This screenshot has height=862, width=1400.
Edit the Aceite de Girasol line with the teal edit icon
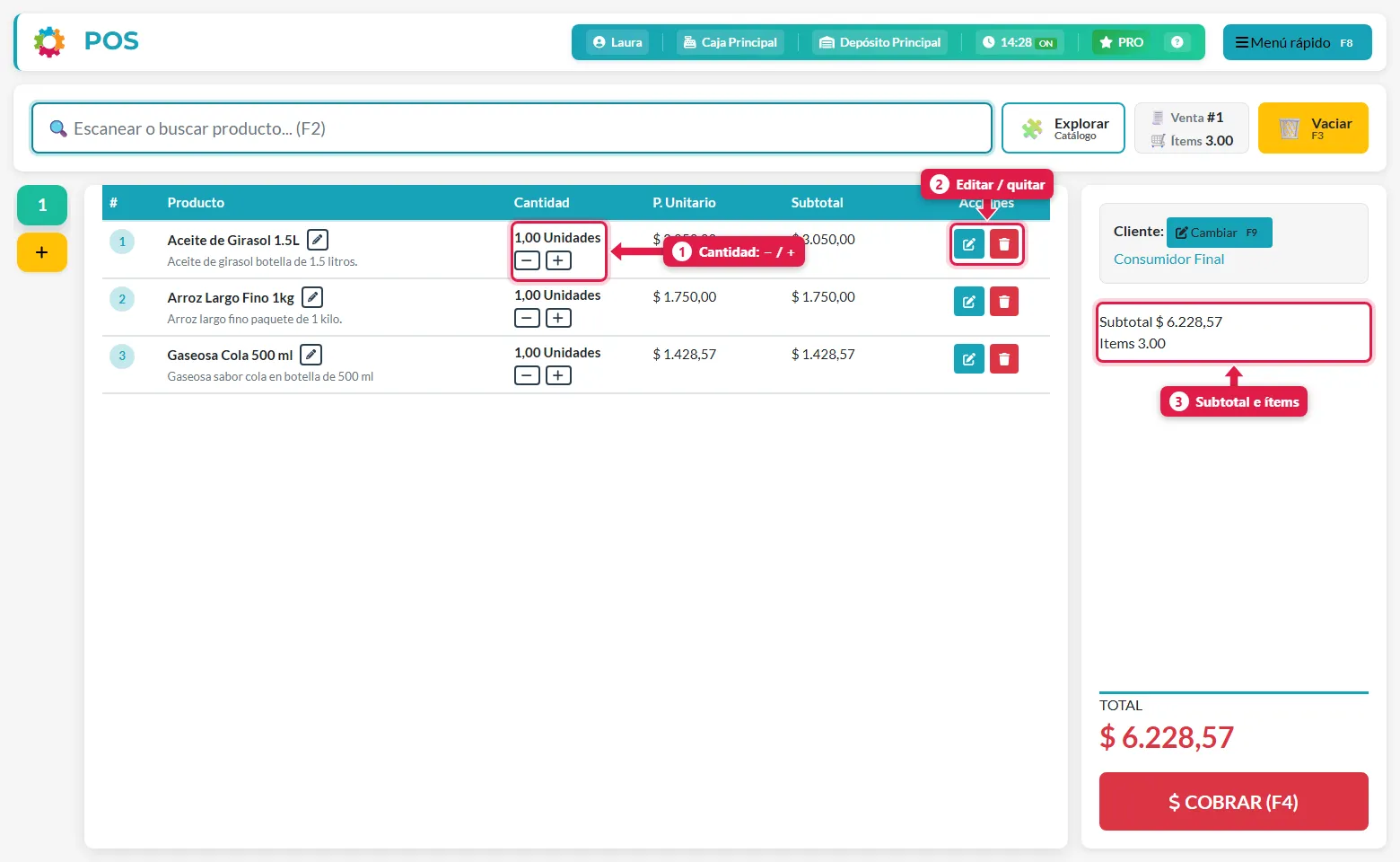pos(969,244)
